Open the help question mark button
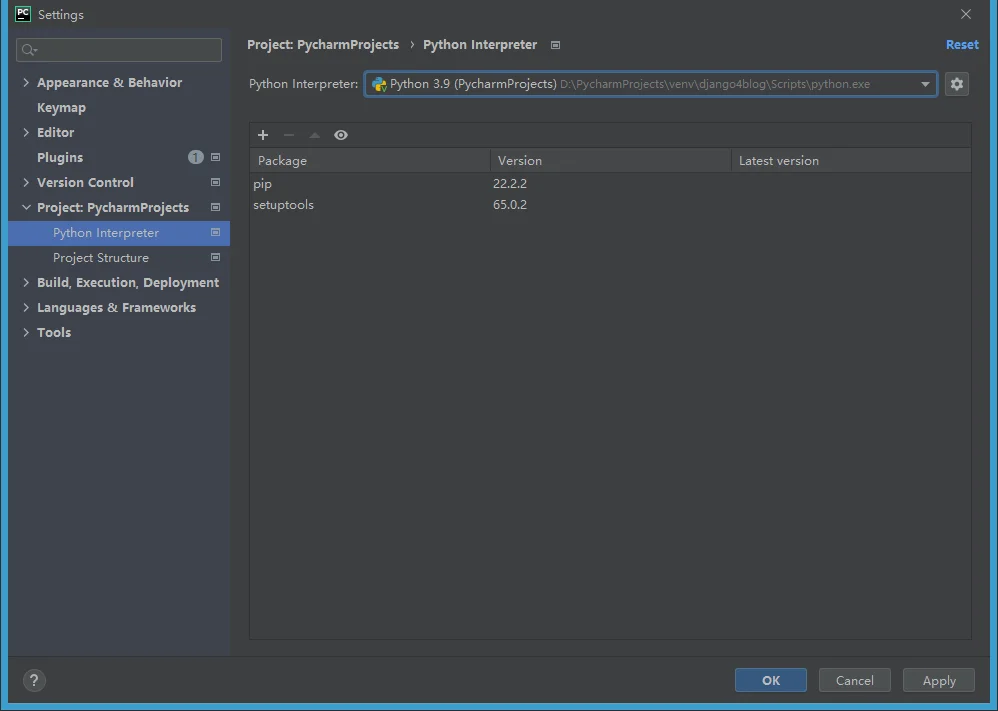998x711 pixels. 34,680
